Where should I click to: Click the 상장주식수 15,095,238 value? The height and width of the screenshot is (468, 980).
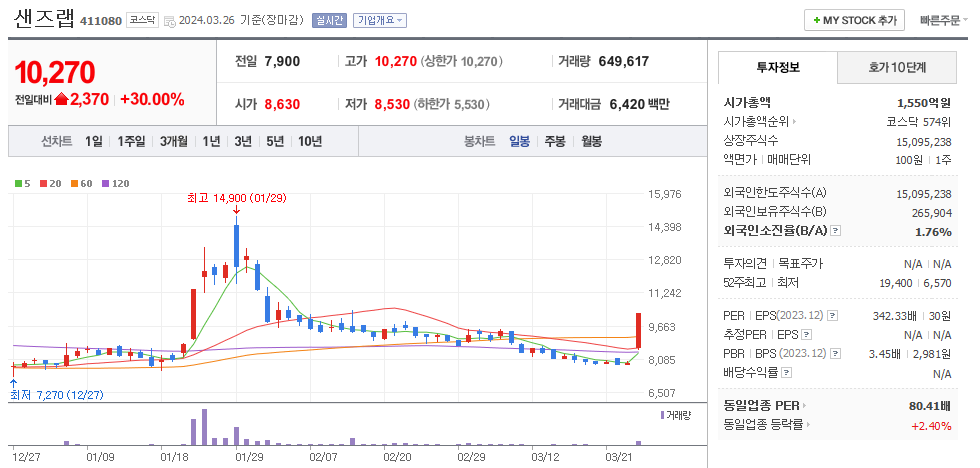[924, 141]
